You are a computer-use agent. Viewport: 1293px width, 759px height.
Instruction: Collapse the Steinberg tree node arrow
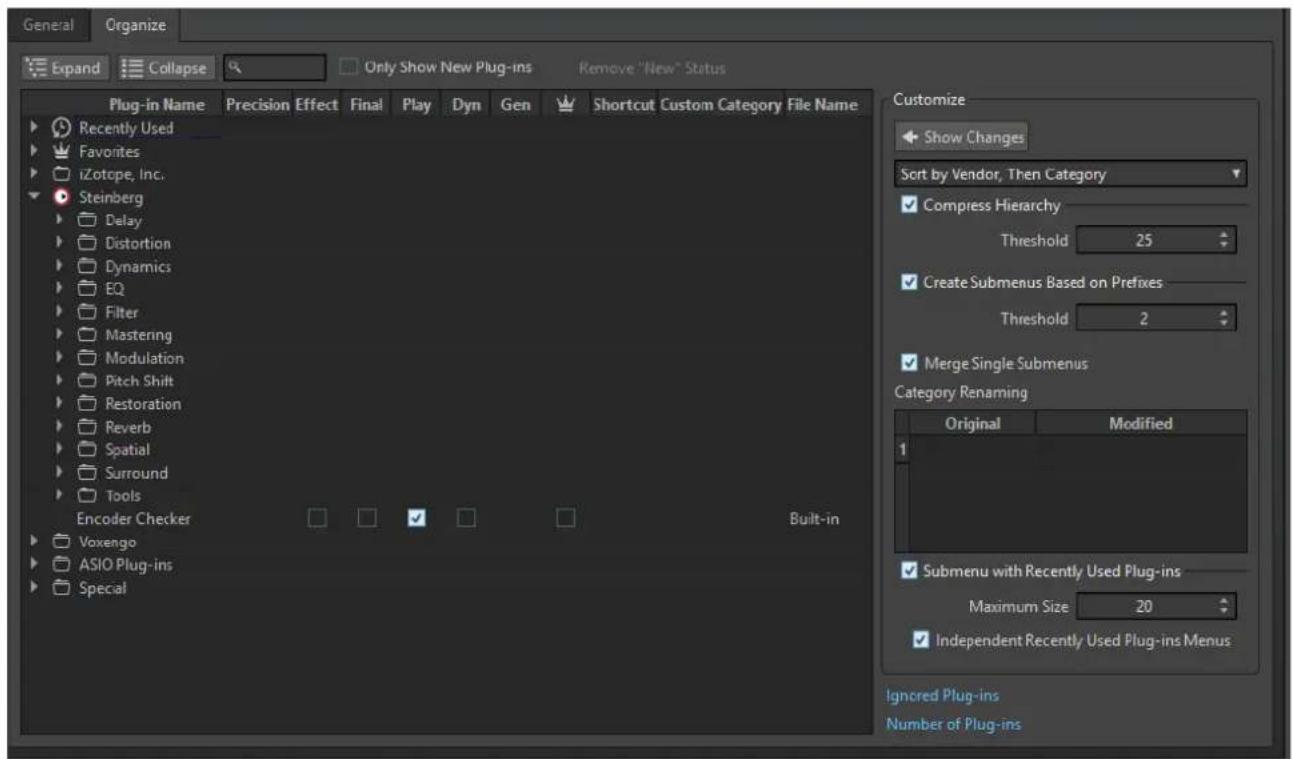coord(36,197)
